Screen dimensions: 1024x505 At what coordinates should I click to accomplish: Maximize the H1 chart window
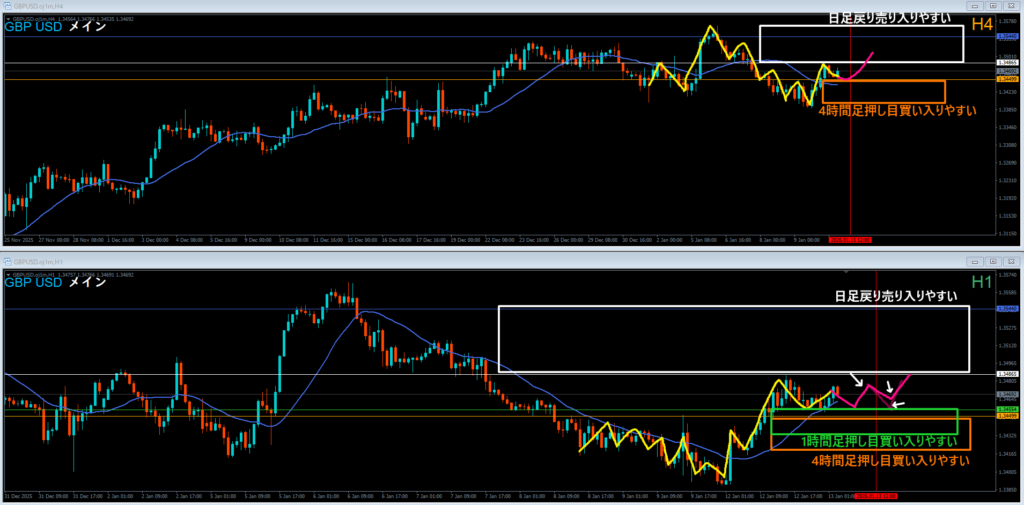(x=993, y=261)
